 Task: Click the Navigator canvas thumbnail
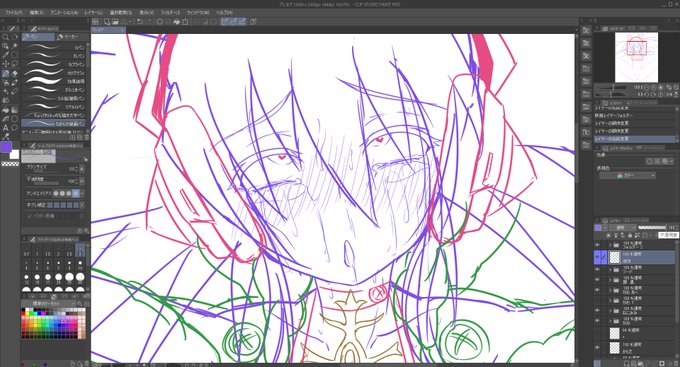pos(636,57)
